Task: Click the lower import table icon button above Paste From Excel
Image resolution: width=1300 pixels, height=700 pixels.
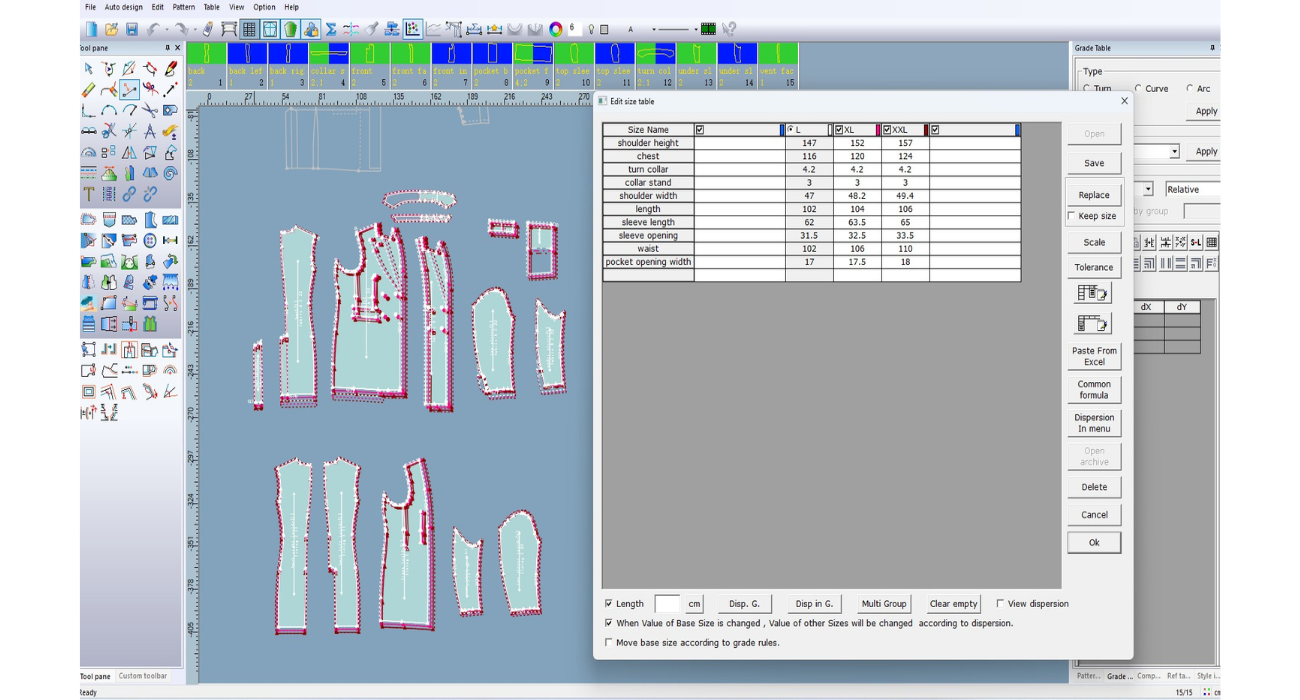Action: 1093,323
